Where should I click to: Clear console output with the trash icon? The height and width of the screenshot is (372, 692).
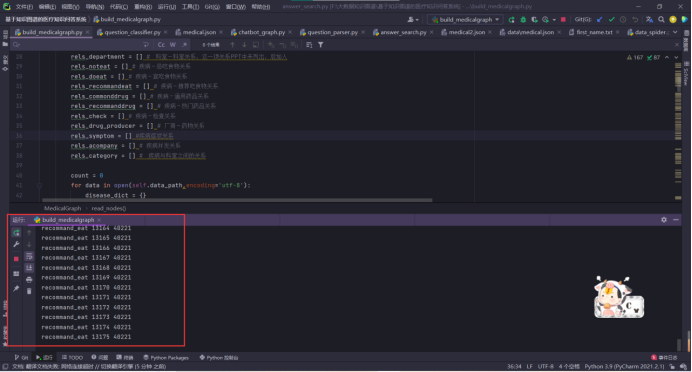tap(29, 291)
